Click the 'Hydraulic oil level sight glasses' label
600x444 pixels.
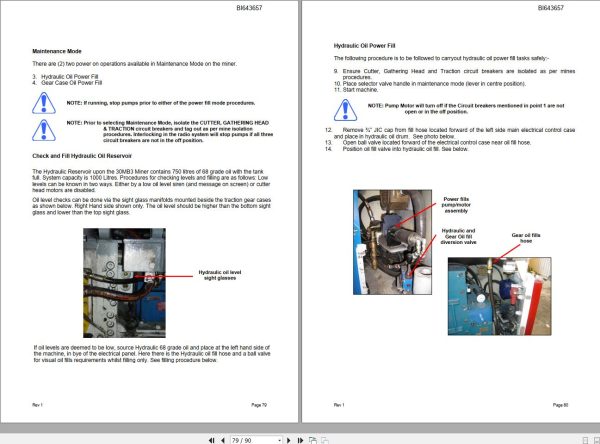point(220,275)
